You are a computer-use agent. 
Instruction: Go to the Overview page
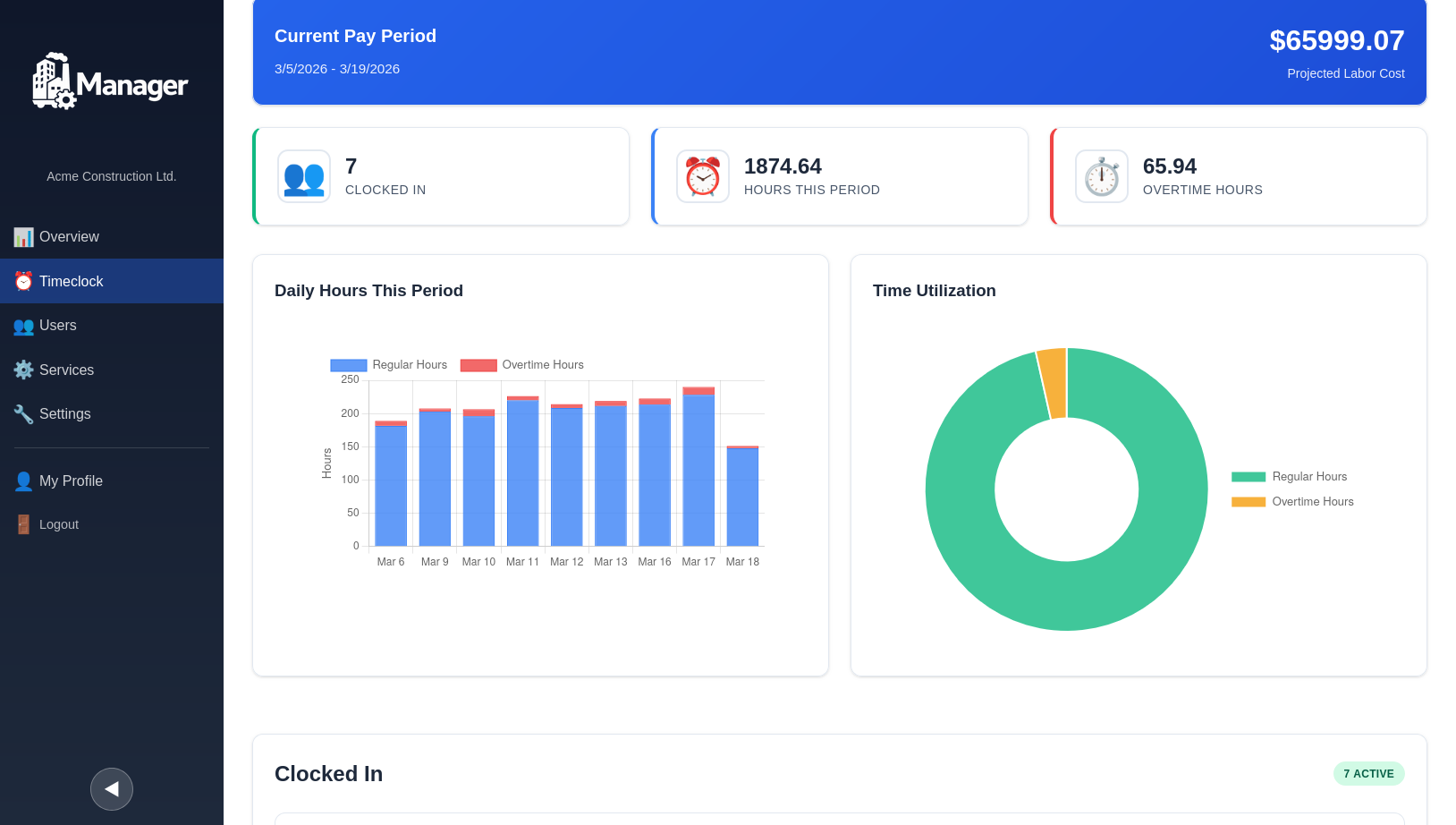point(69,237)
